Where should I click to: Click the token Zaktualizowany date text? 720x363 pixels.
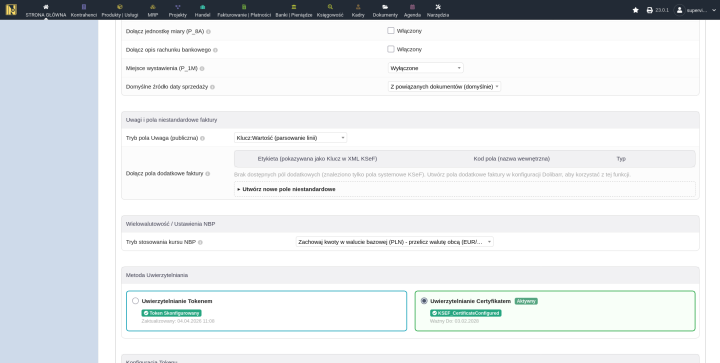pyautogui.click(x=178, y=321)
